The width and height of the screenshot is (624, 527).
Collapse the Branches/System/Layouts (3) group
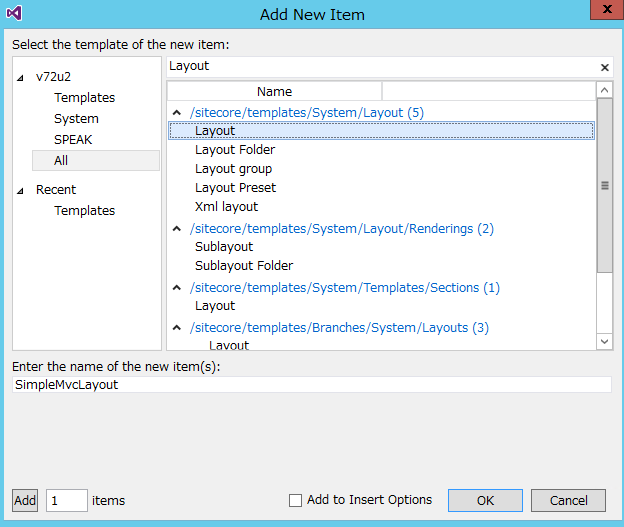(177, 328)
